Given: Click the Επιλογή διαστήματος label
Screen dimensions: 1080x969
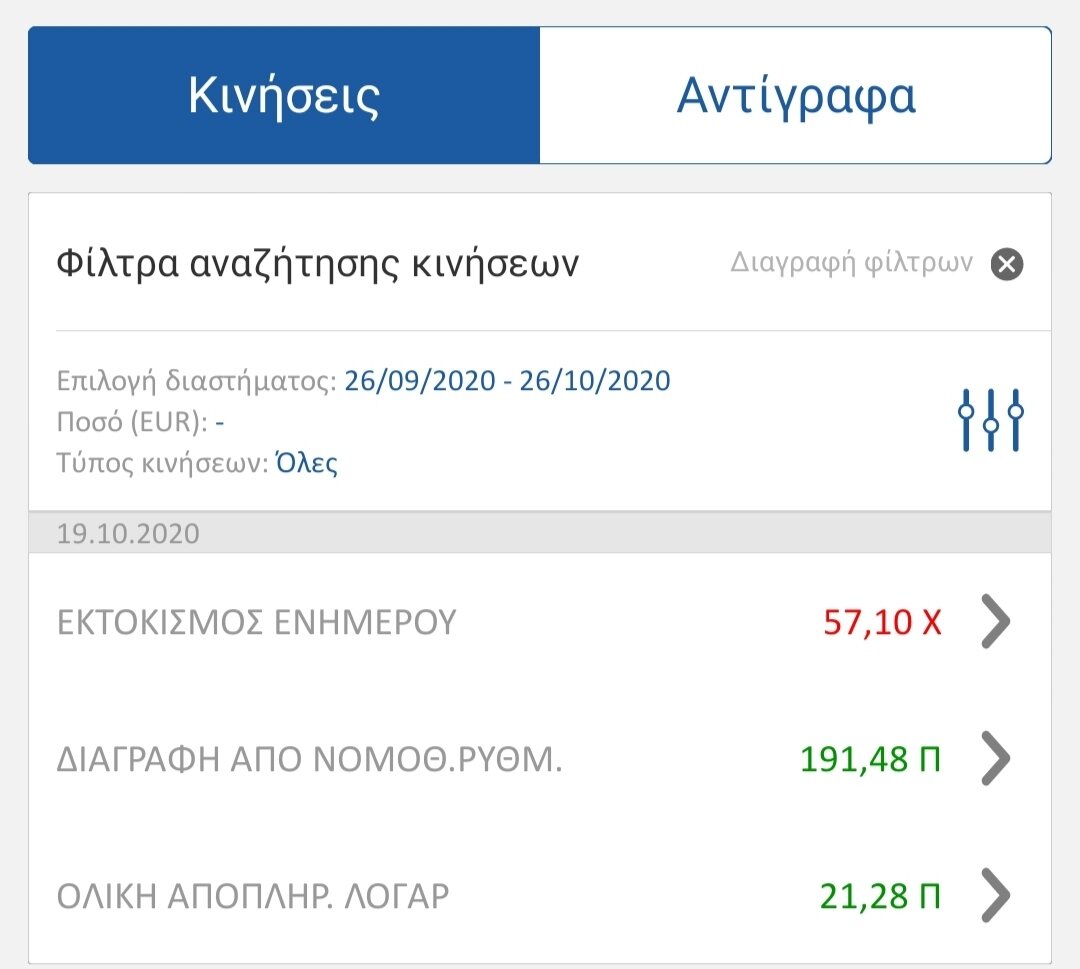Looking at the screenshot, I should [196, 381].
